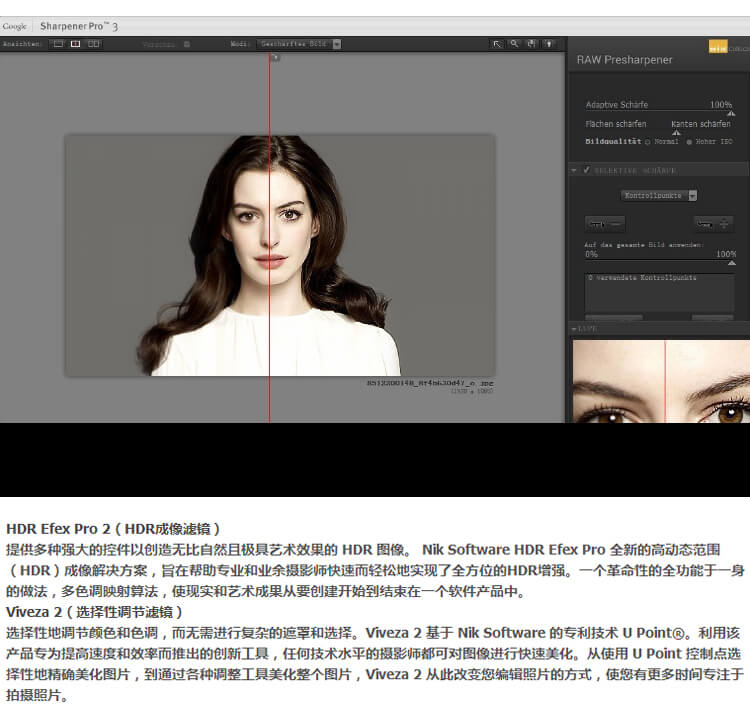Toggle the Vorschau preview checkbox
This screenshot has height=704, width=750.
[x=187, y=44]
